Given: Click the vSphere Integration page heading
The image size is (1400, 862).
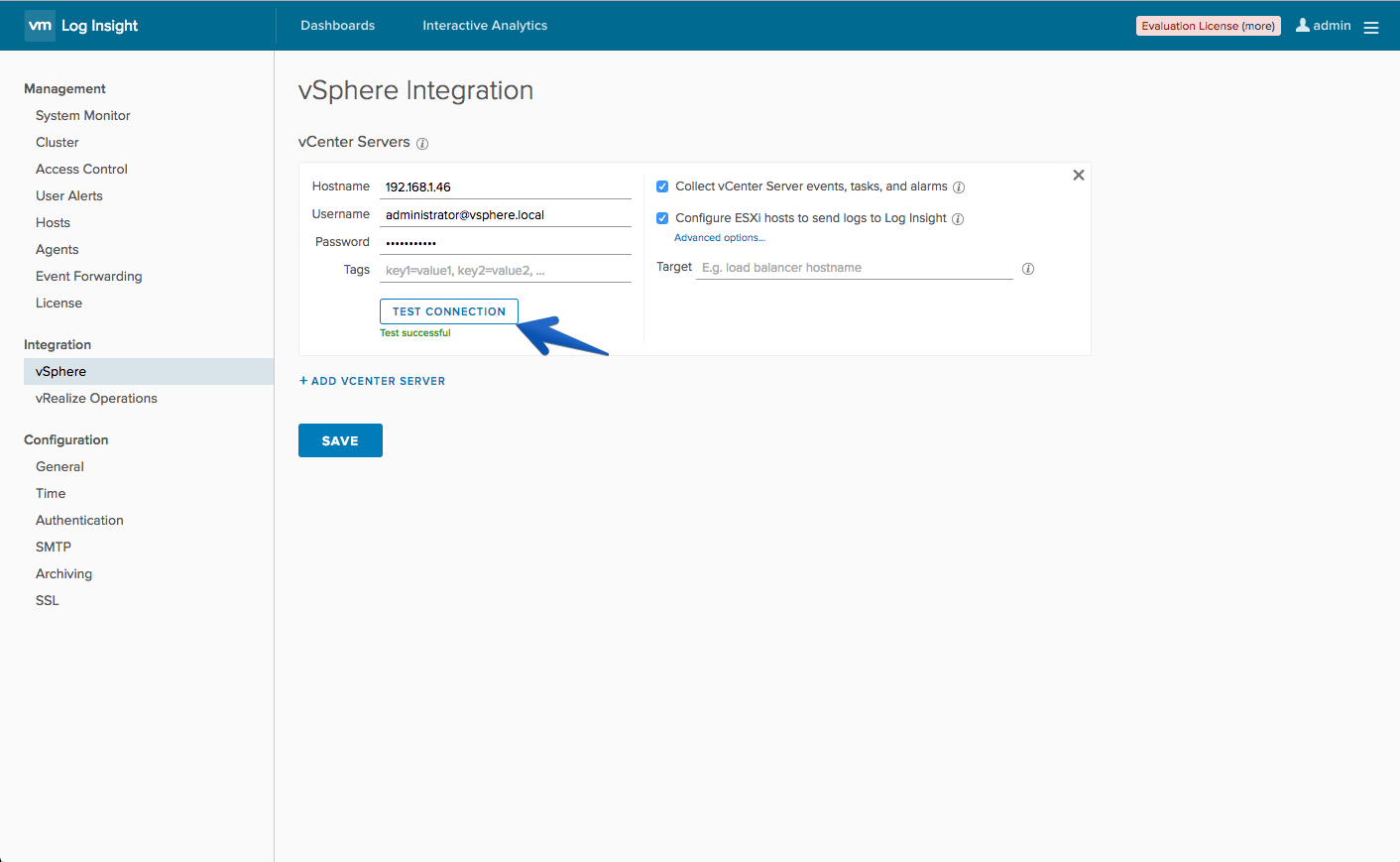Looking at the screenshot, I should tap(415, 90).
